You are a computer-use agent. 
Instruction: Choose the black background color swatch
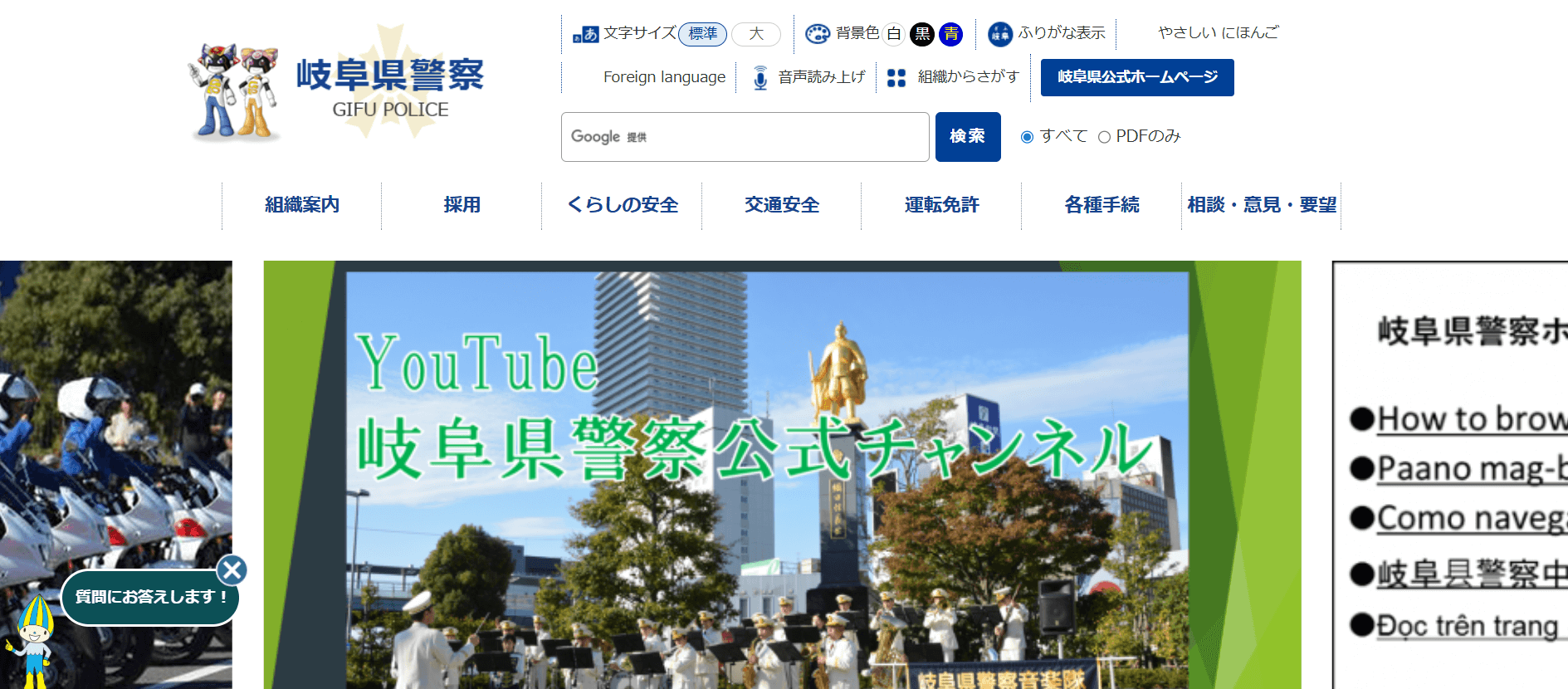point(921,34)
